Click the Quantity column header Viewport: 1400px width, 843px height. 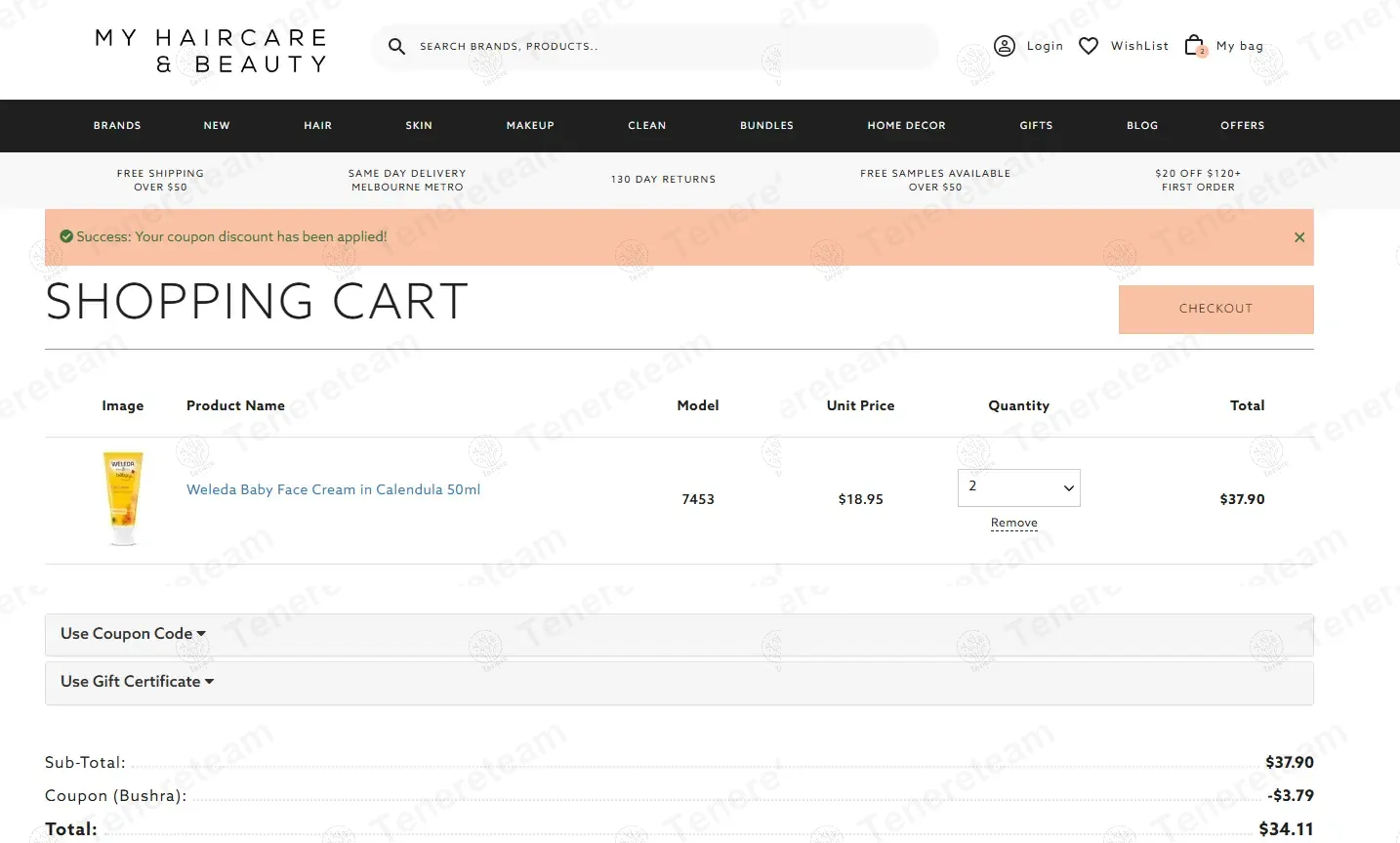[x=1019, y=405]
